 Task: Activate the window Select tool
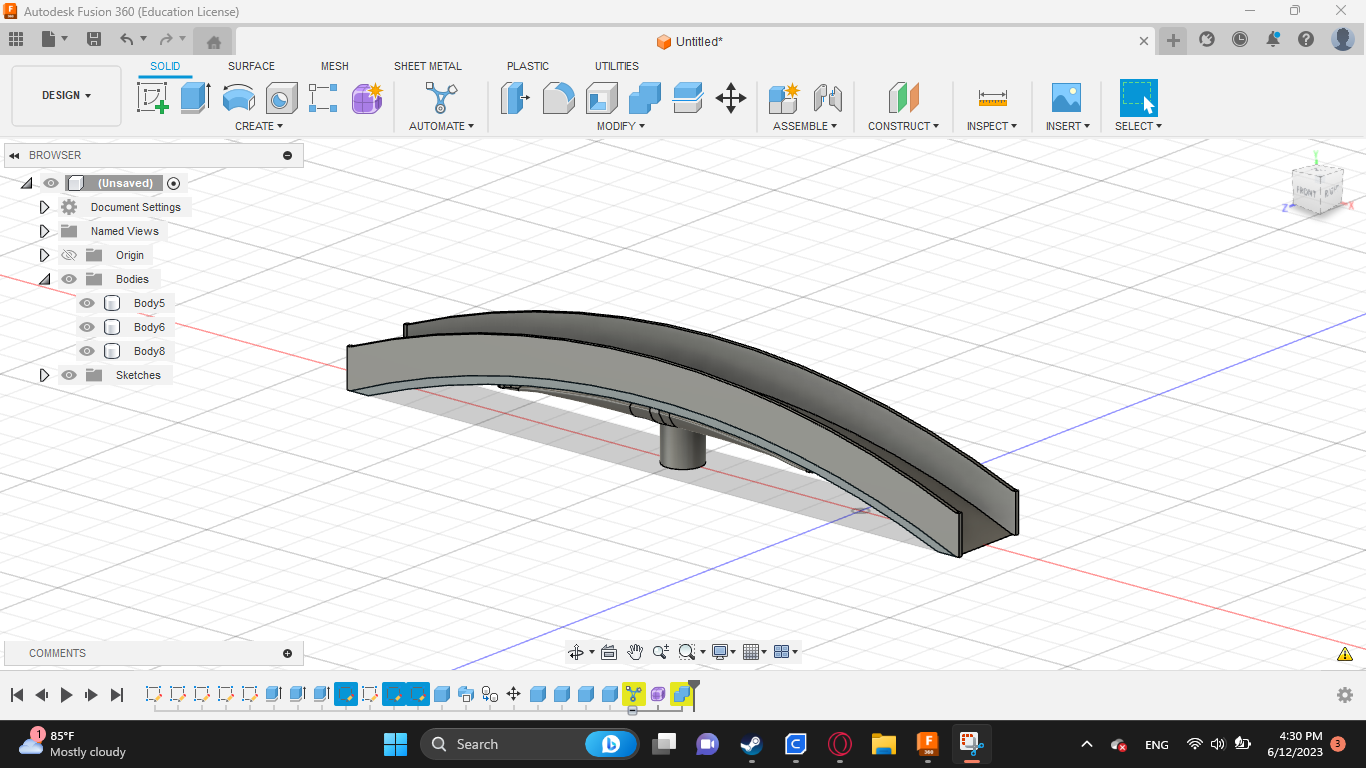tap(1138, 98)
